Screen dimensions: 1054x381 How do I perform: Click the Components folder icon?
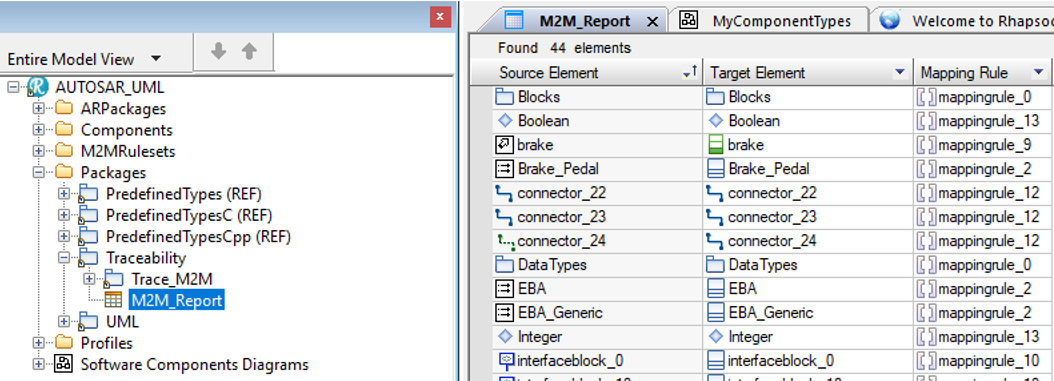(x=64, y=130)
